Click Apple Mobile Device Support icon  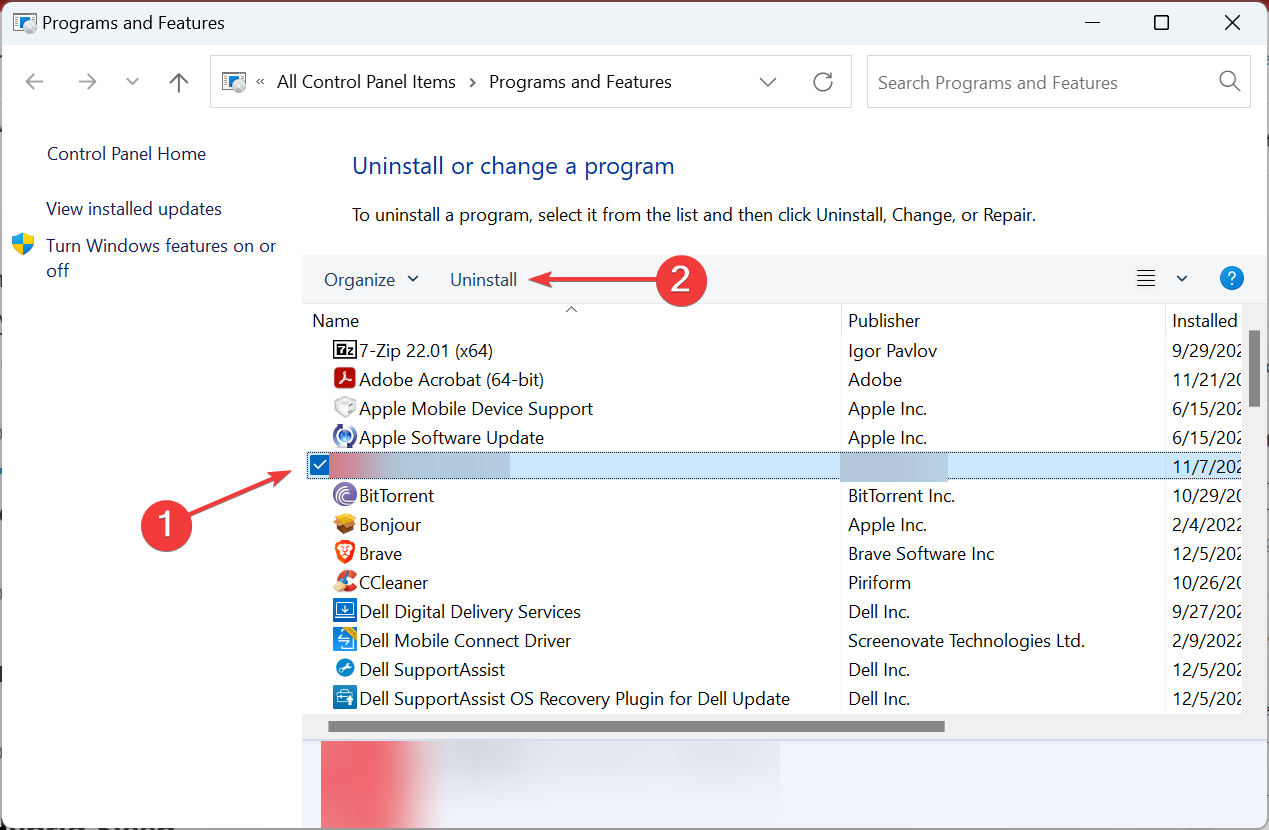click(x=344, y=408)
